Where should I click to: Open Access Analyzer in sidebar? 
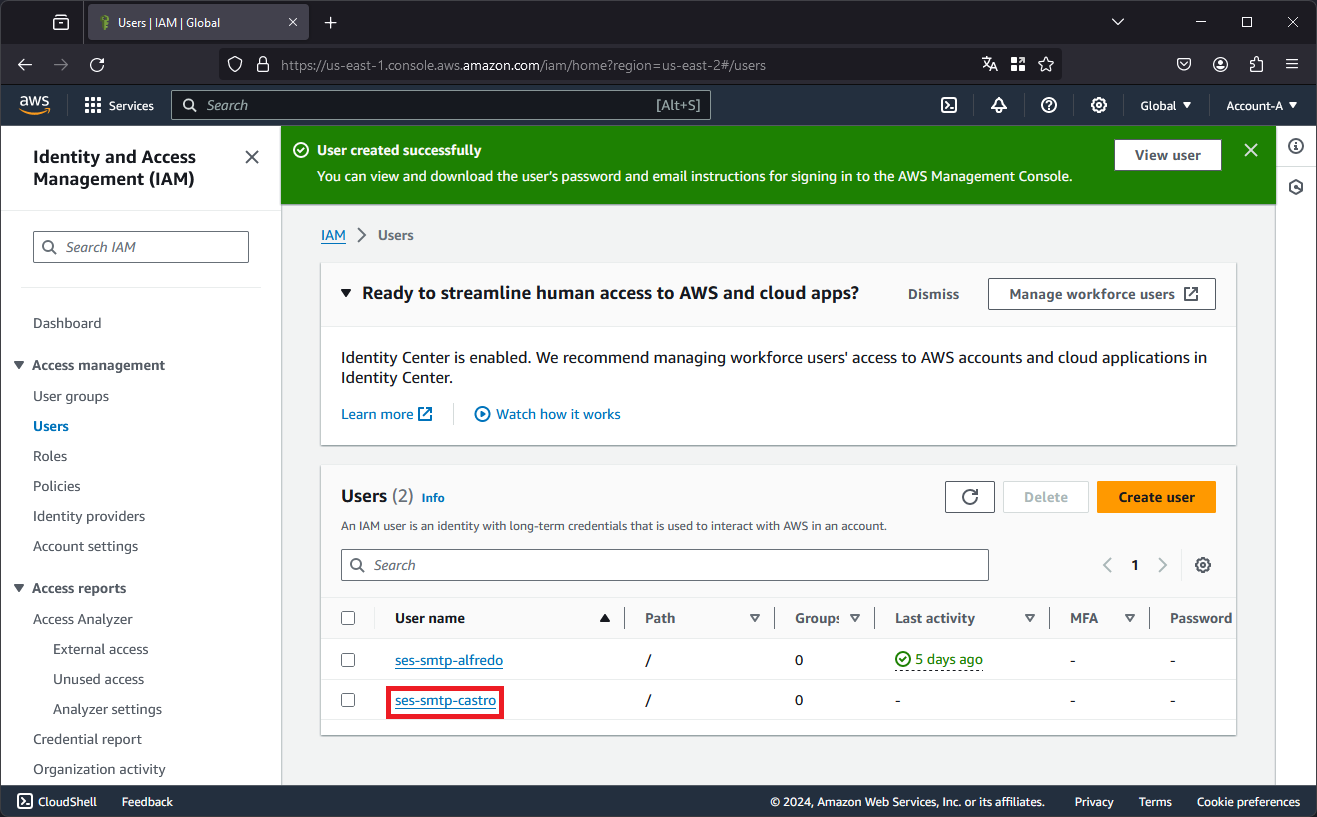tap(83, 619)
